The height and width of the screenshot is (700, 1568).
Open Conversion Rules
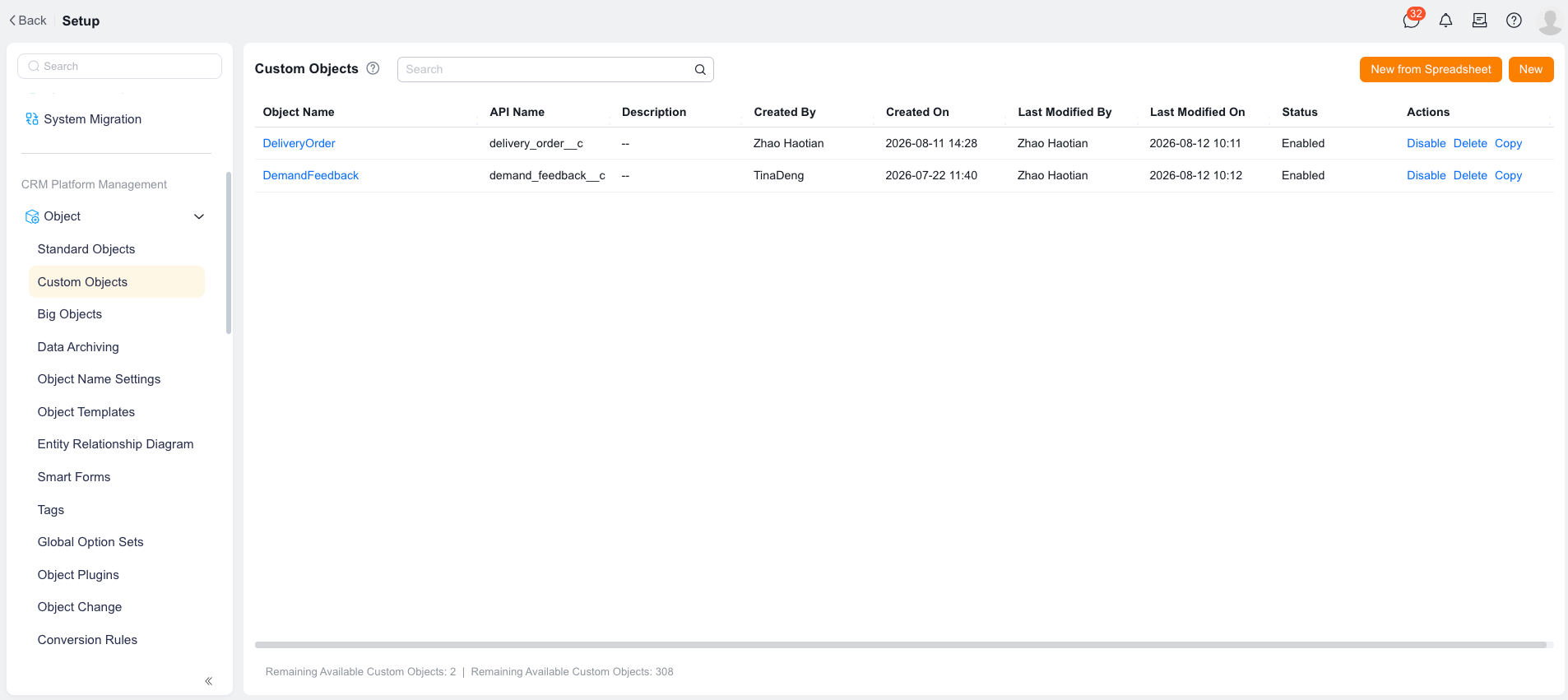coord(87,640)
